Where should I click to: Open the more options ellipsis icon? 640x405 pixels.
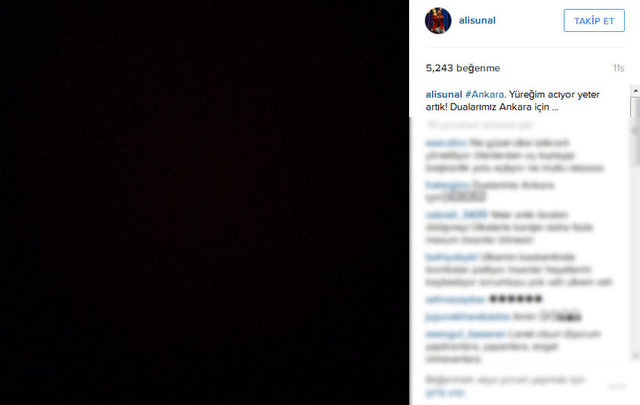617,386
